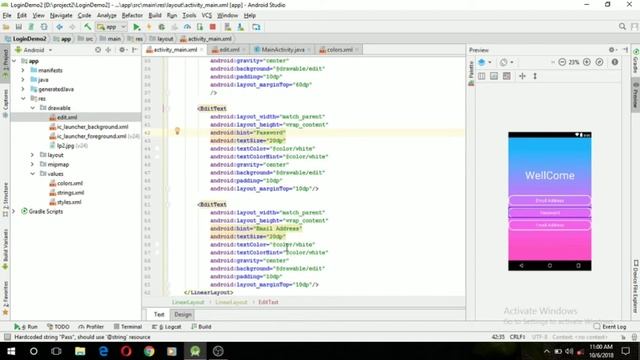This screenshot has height=360, width=640.
Task: Switch to the Design tab
Action: tap(182, 314)
